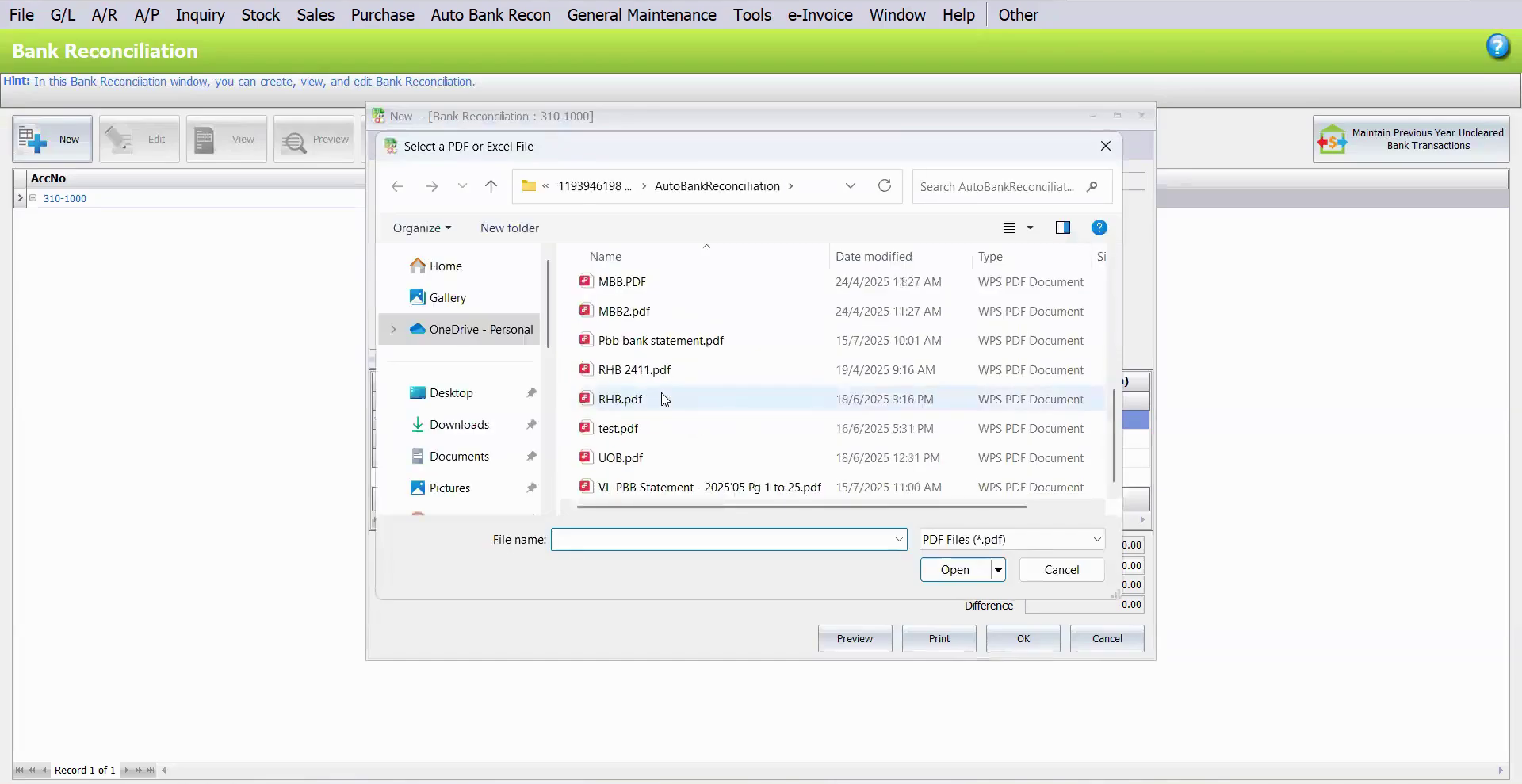
Task: Select MBB2.pdf file
Action: pos(624,311)
